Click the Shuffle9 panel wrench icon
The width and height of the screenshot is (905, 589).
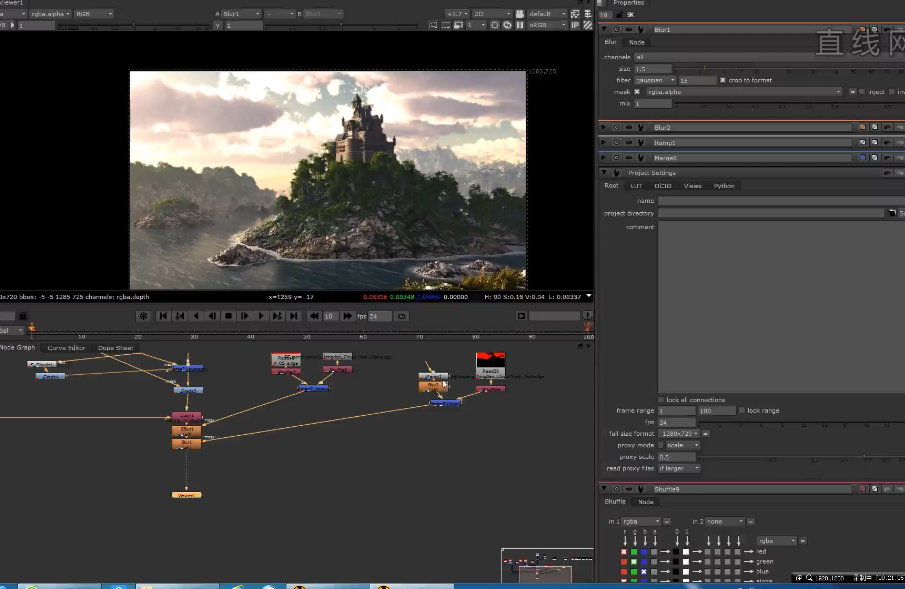(x=641, y=489)
